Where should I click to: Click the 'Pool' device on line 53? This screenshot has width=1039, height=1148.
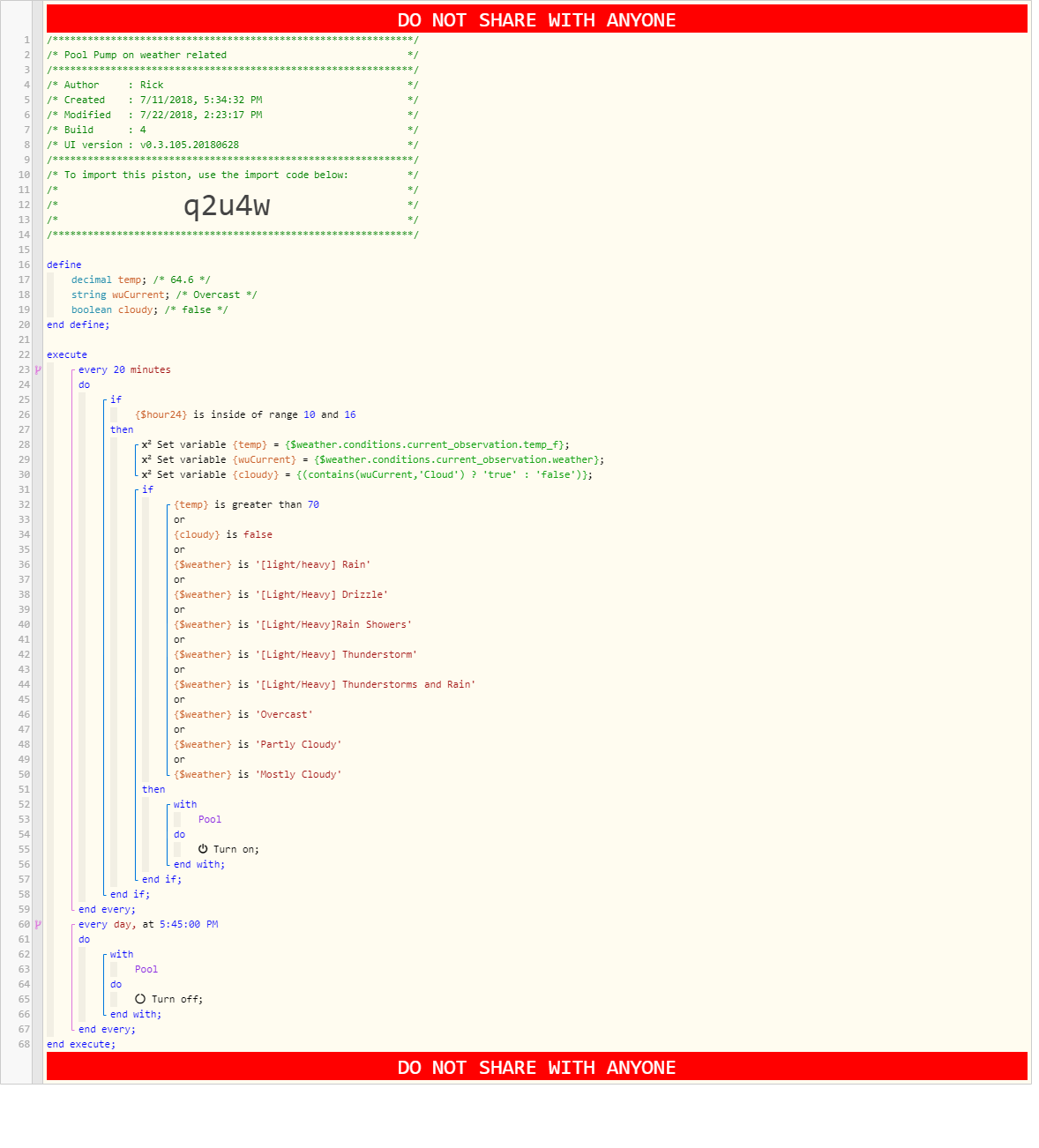pos(210,819)
